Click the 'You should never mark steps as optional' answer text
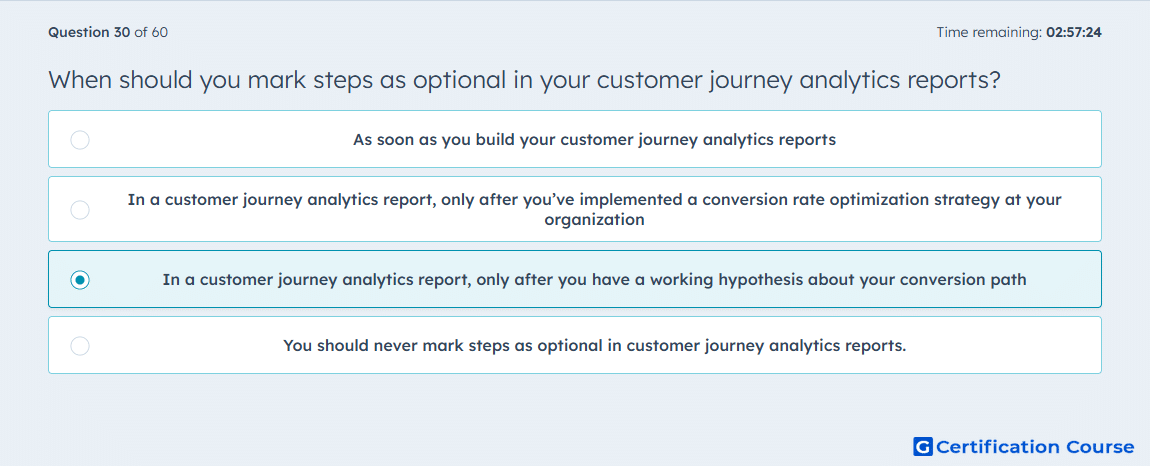The image size is (1150, 466). click(x=594, y=345)
